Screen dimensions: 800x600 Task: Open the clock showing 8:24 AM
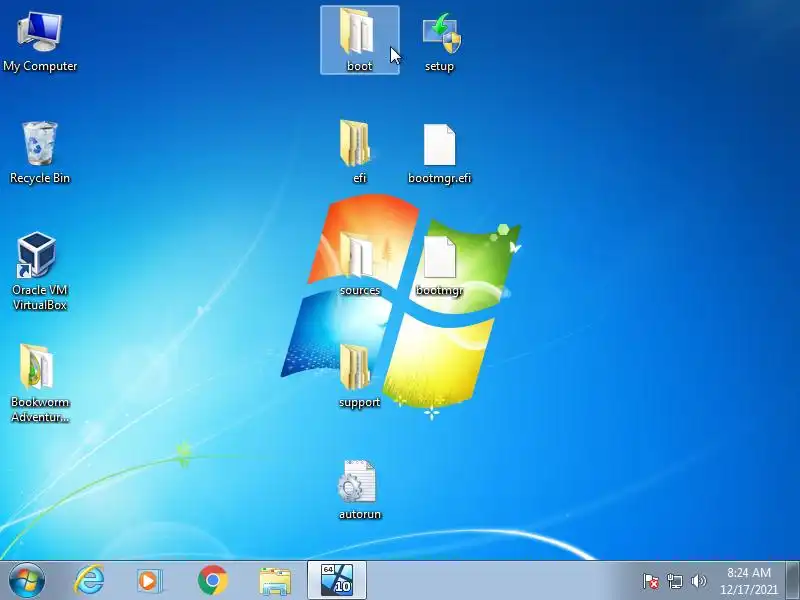point(749,572)
